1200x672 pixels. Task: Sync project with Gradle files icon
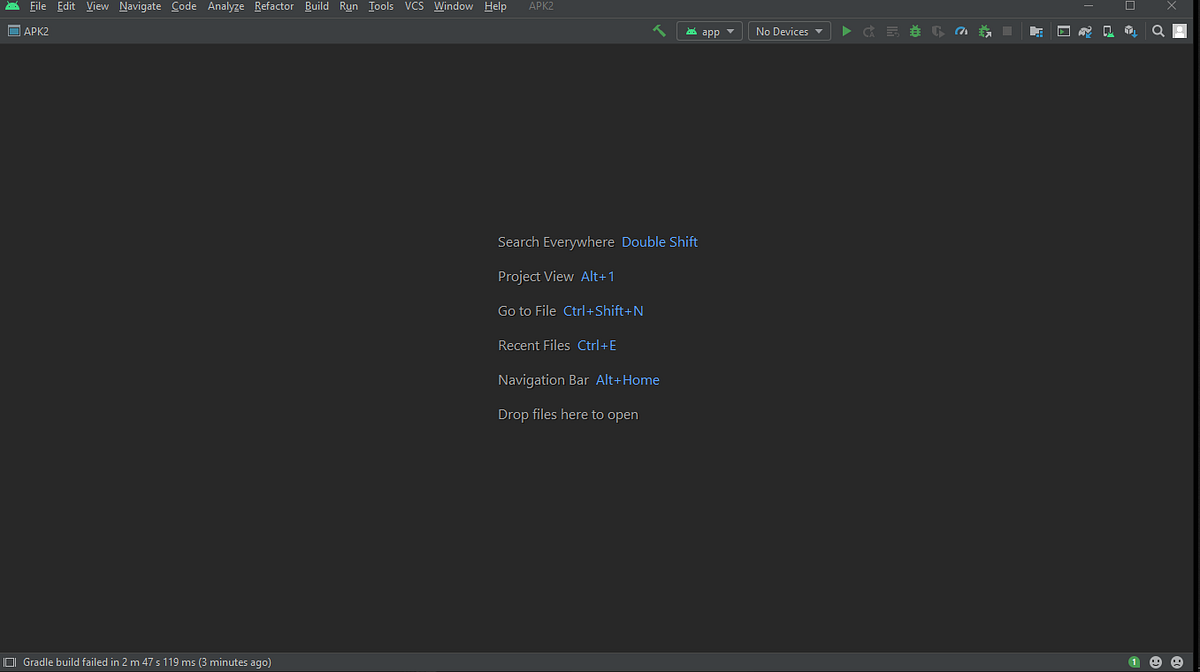(1084, 31)
